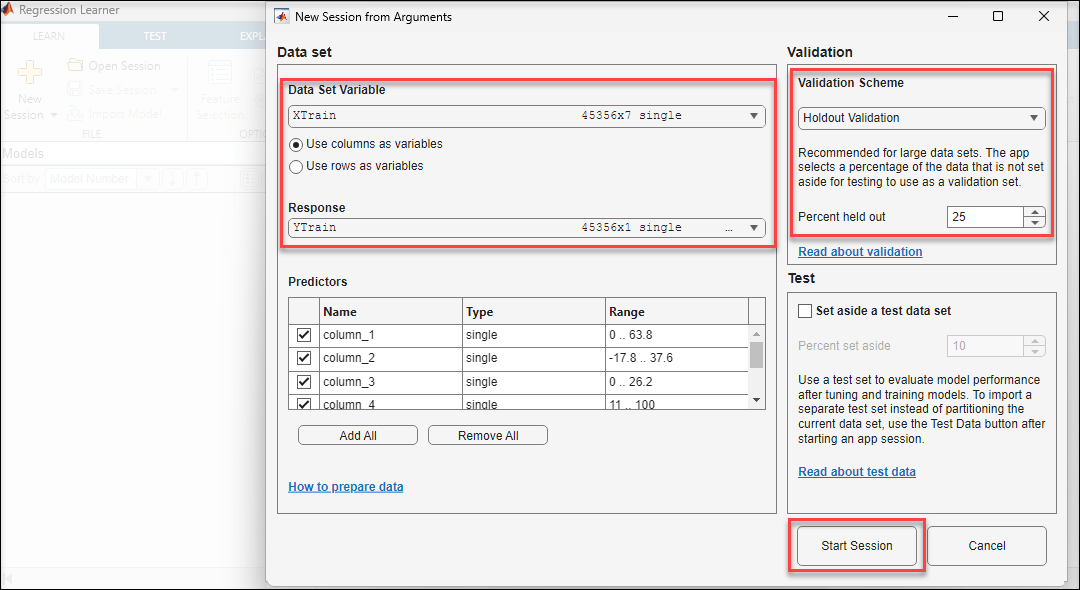Viewport: 1080px width, 590px height.
Task: Switch to the TEST tab
Action: (x=155, y=36)
